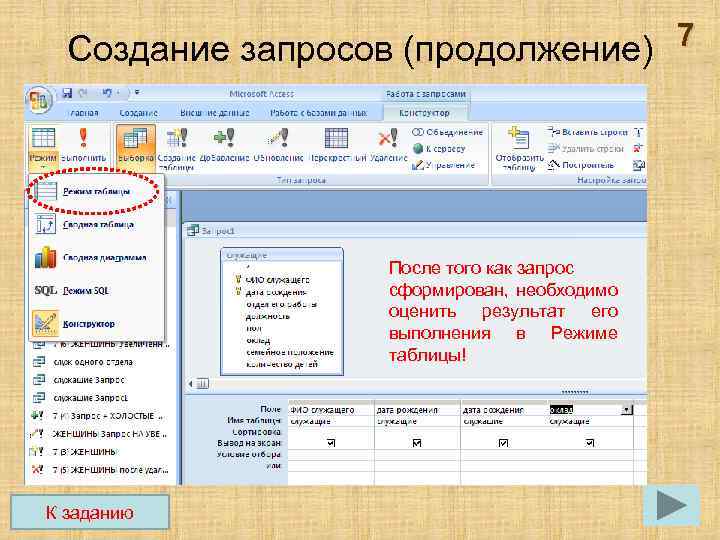Viewport: 720px width, 540px height.
Task: Select 'семейное положение' field in table box
Action: point(290,352)
